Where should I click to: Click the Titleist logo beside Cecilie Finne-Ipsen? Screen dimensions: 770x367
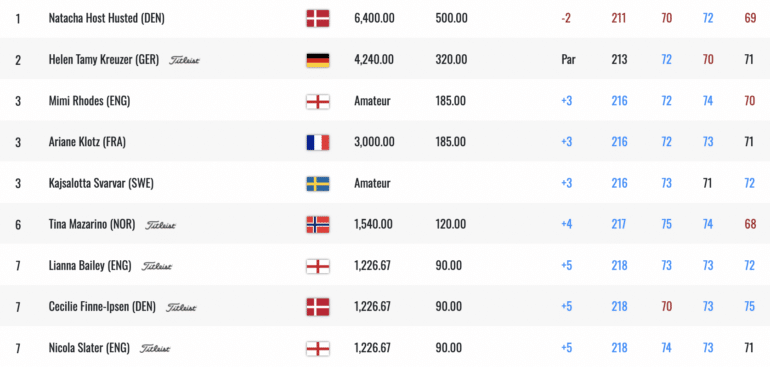181,308
